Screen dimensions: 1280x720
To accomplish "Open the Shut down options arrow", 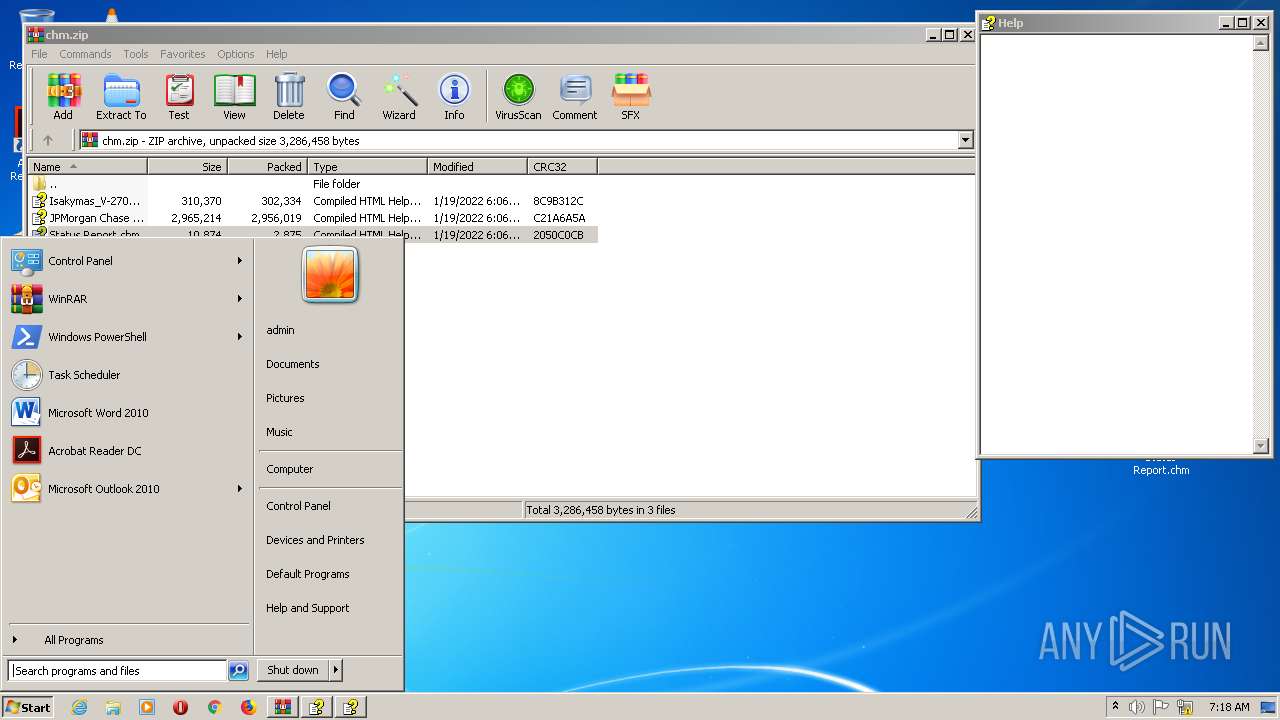I will tap(336, 670).
